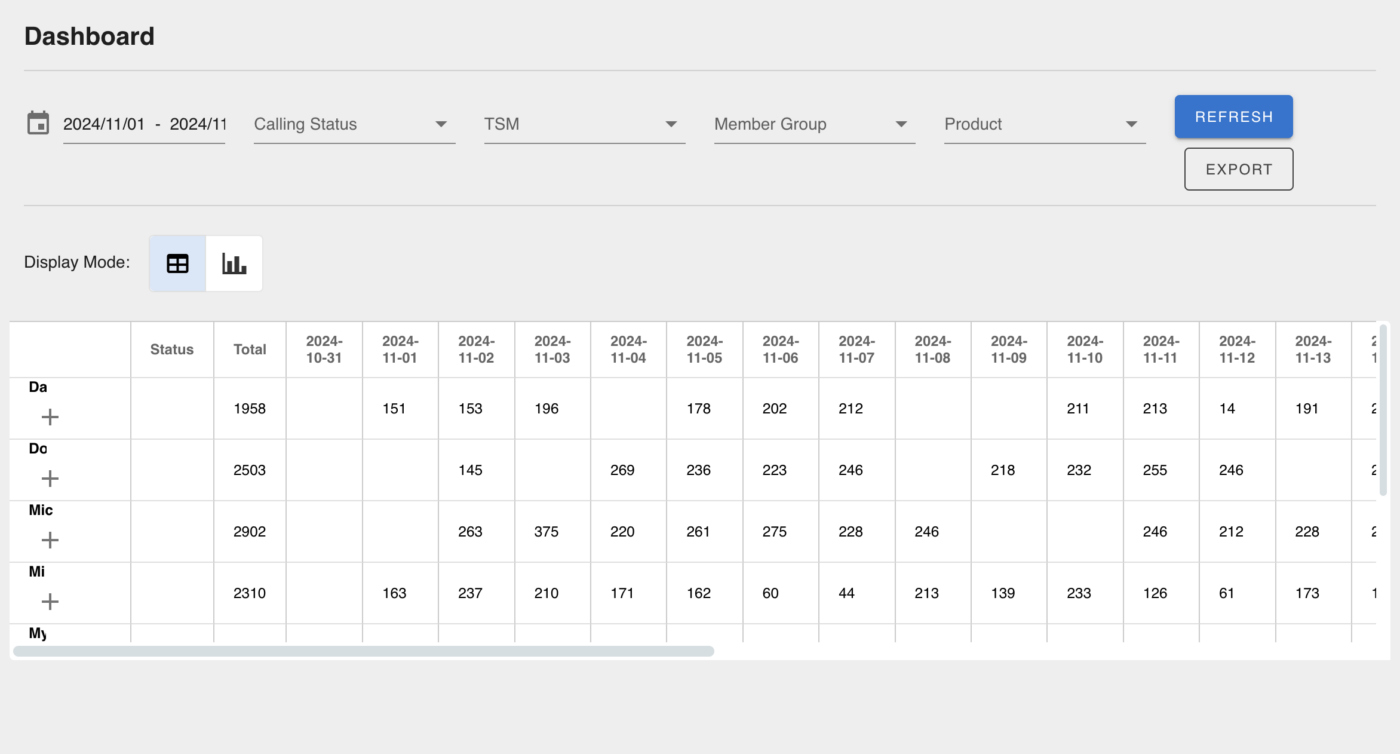The height and width of the screenshot is (754, 1400).
Task: Click the Total column header
Action: tap(250, 349)
